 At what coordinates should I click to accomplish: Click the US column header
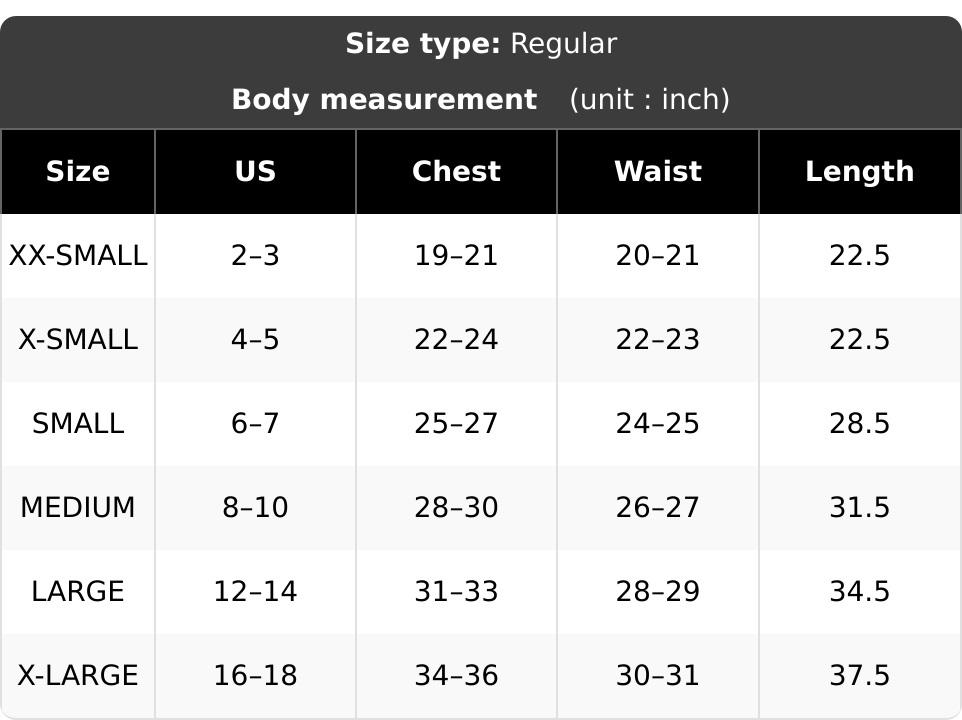(x=255, y=171)
